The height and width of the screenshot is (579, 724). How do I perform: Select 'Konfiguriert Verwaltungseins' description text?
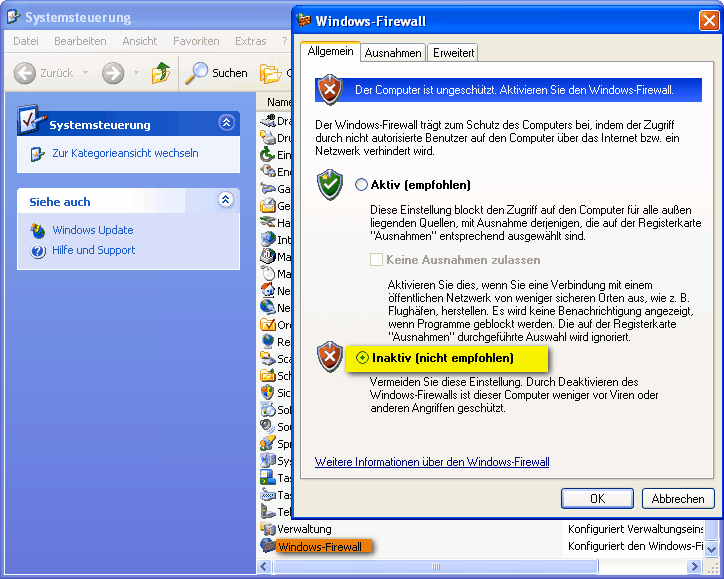(635, 529)
